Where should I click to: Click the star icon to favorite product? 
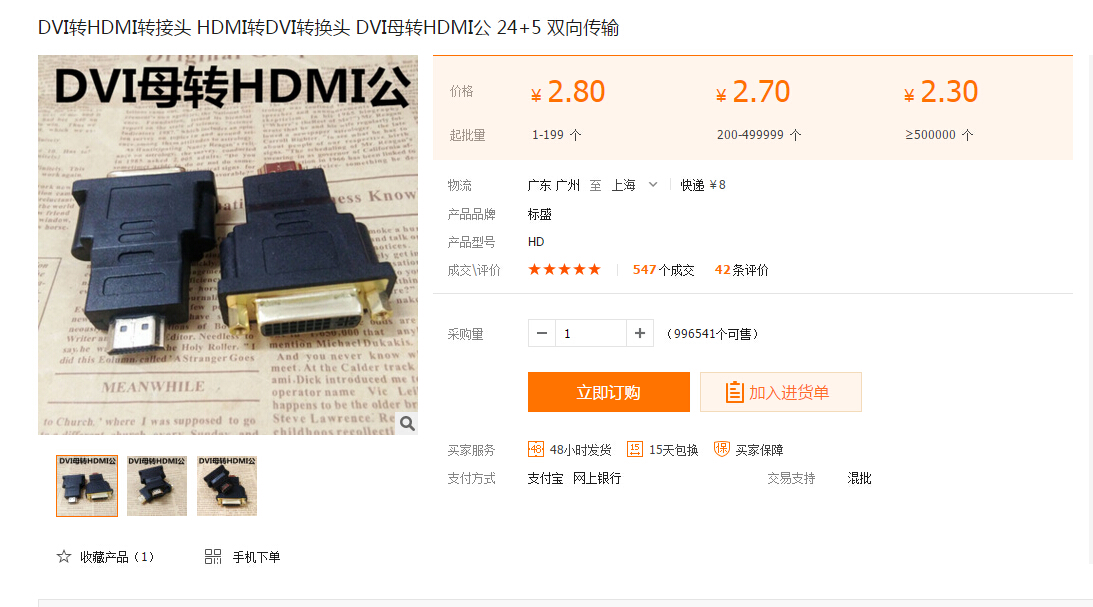tap(64, 556)
